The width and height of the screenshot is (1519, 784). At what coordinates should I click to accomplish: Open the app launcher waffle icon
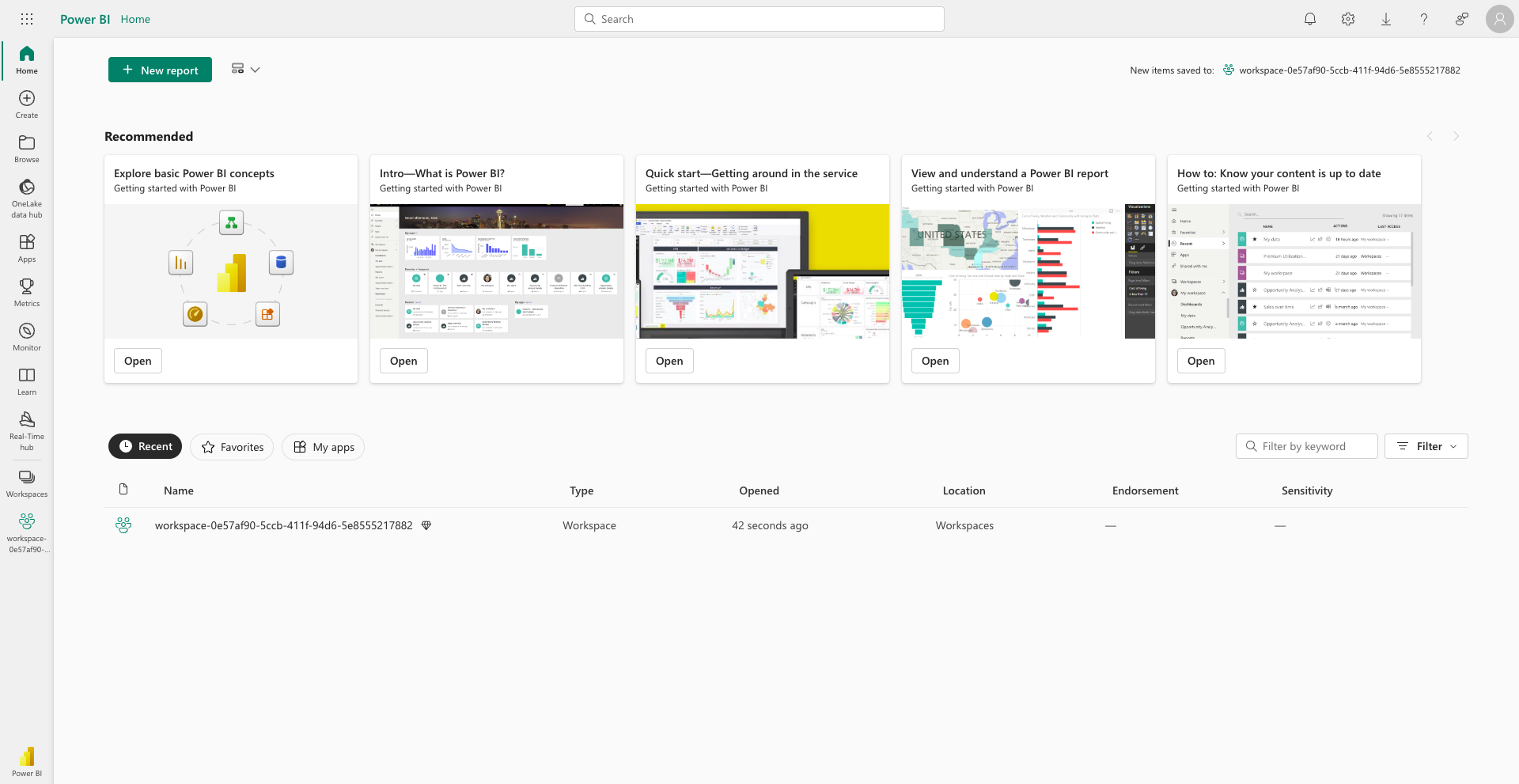27,19
